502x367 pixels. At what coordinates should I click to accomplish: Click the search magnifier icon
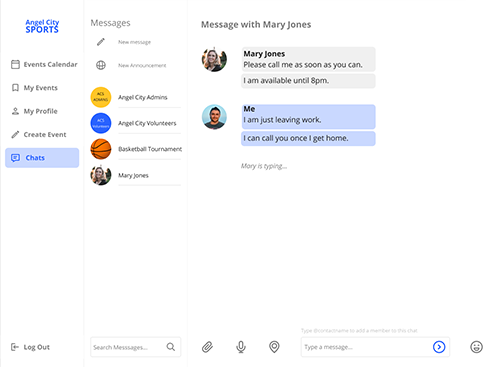click(x=171, y=347)
